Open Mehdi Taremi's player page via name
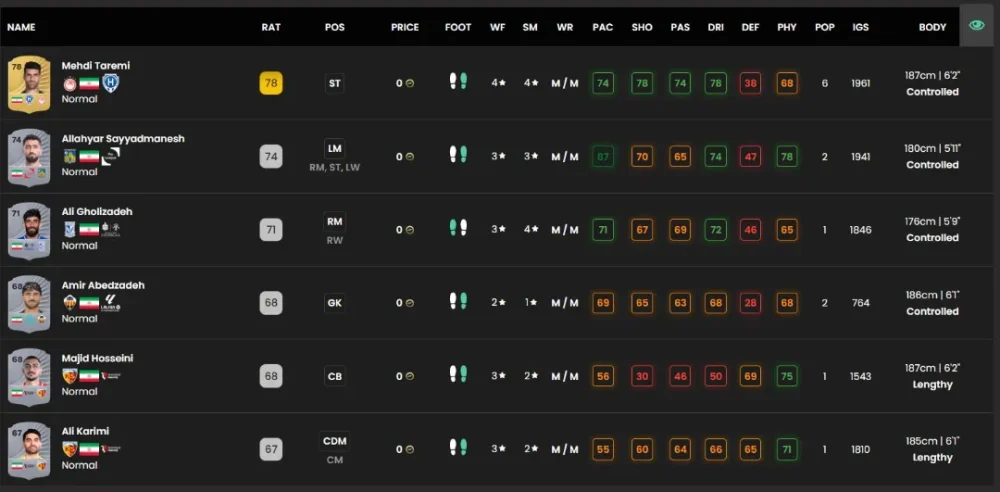The height and width of the screenshot is (492, 1000). tap(95, 65)
